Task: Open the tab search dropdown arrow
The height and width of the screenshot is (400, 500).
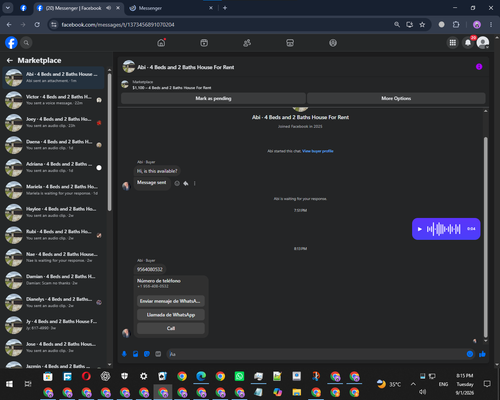Action: [x=8, y=8]
